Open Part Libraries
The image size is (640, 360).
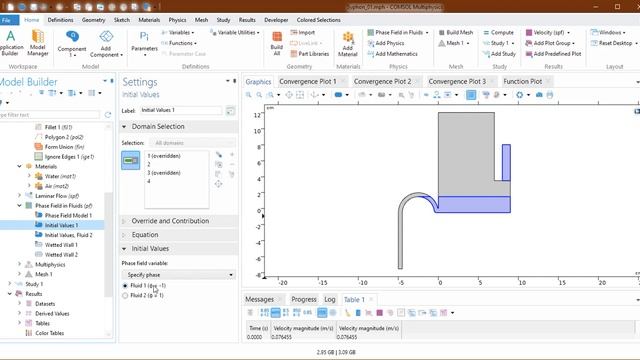310,53
